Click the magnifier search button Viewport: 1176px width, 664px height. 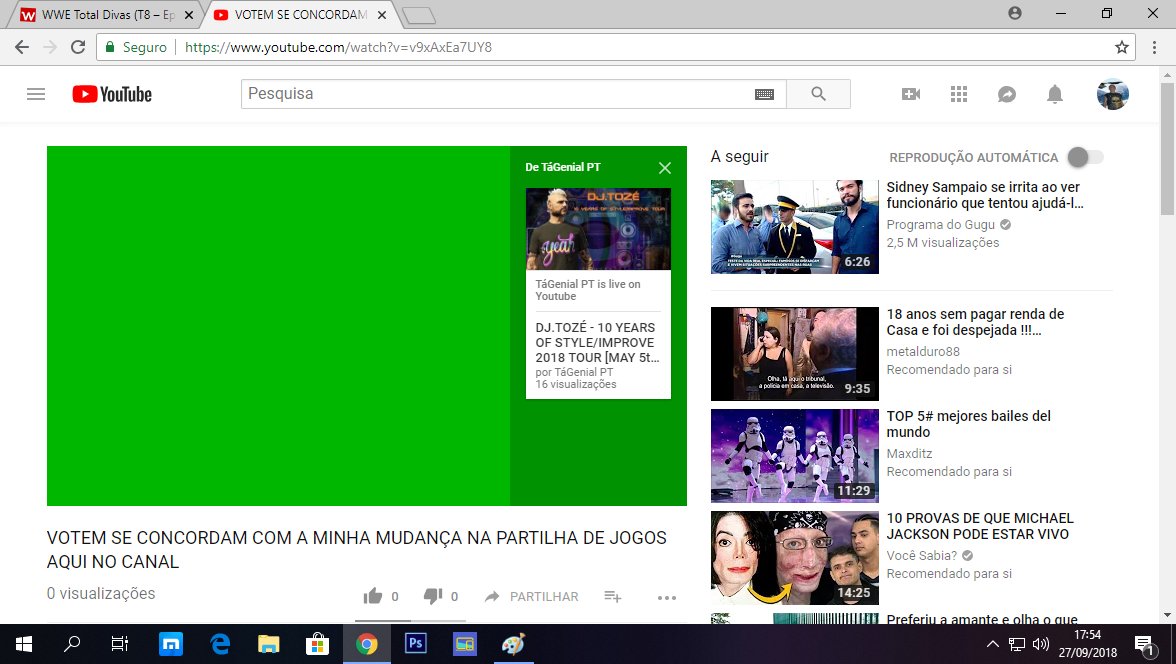click(818, 94)
